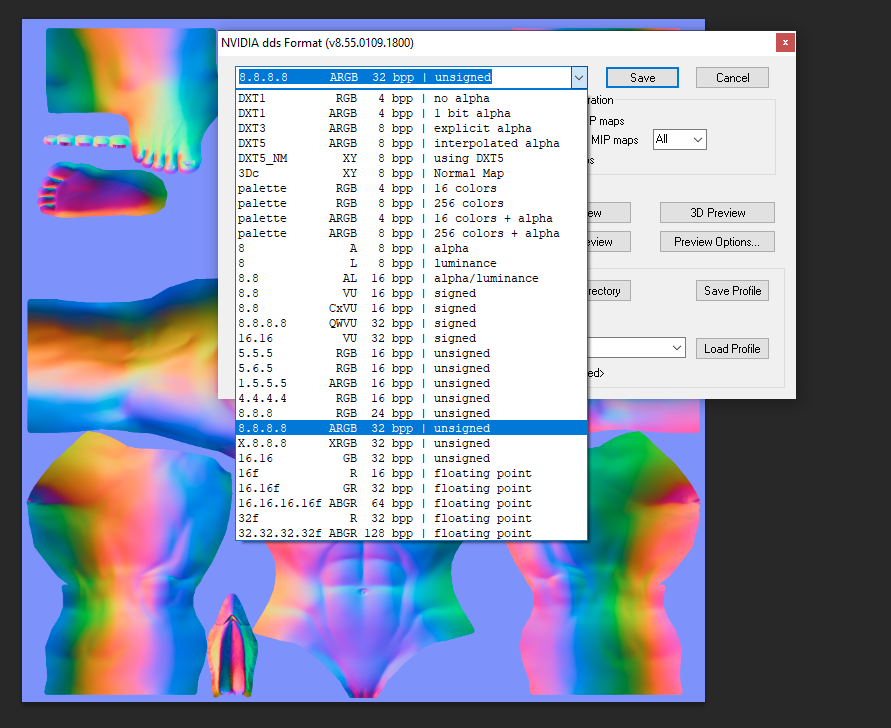The image size is (891, 728).
Task: Choose DXT3 explicit alpha format
Action: point(411,128)
